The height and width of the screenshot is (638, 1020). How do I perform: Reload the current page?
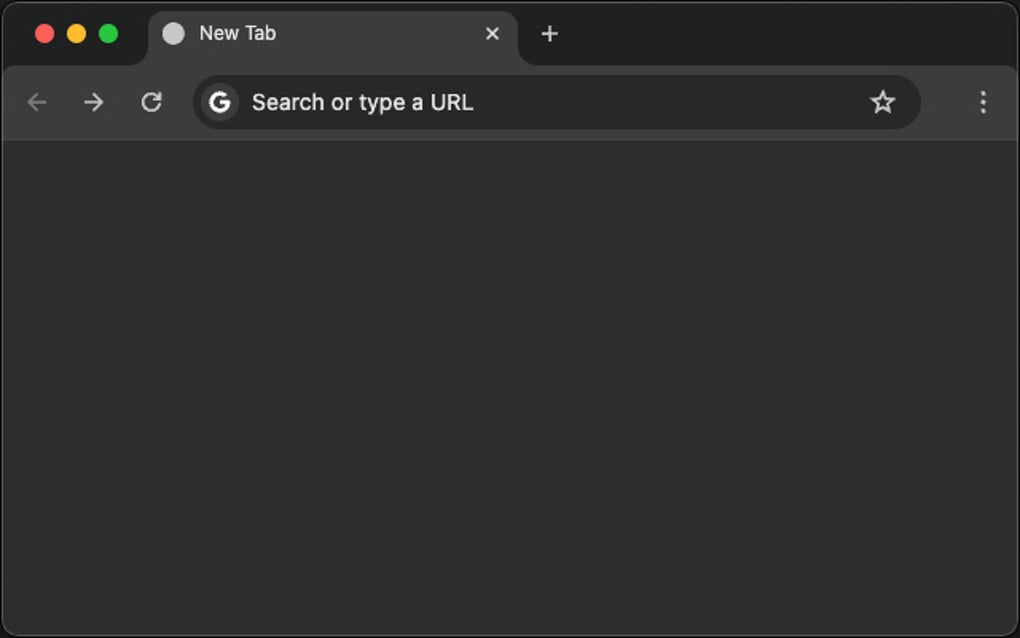pyautogui.click(x=152, y=102)
